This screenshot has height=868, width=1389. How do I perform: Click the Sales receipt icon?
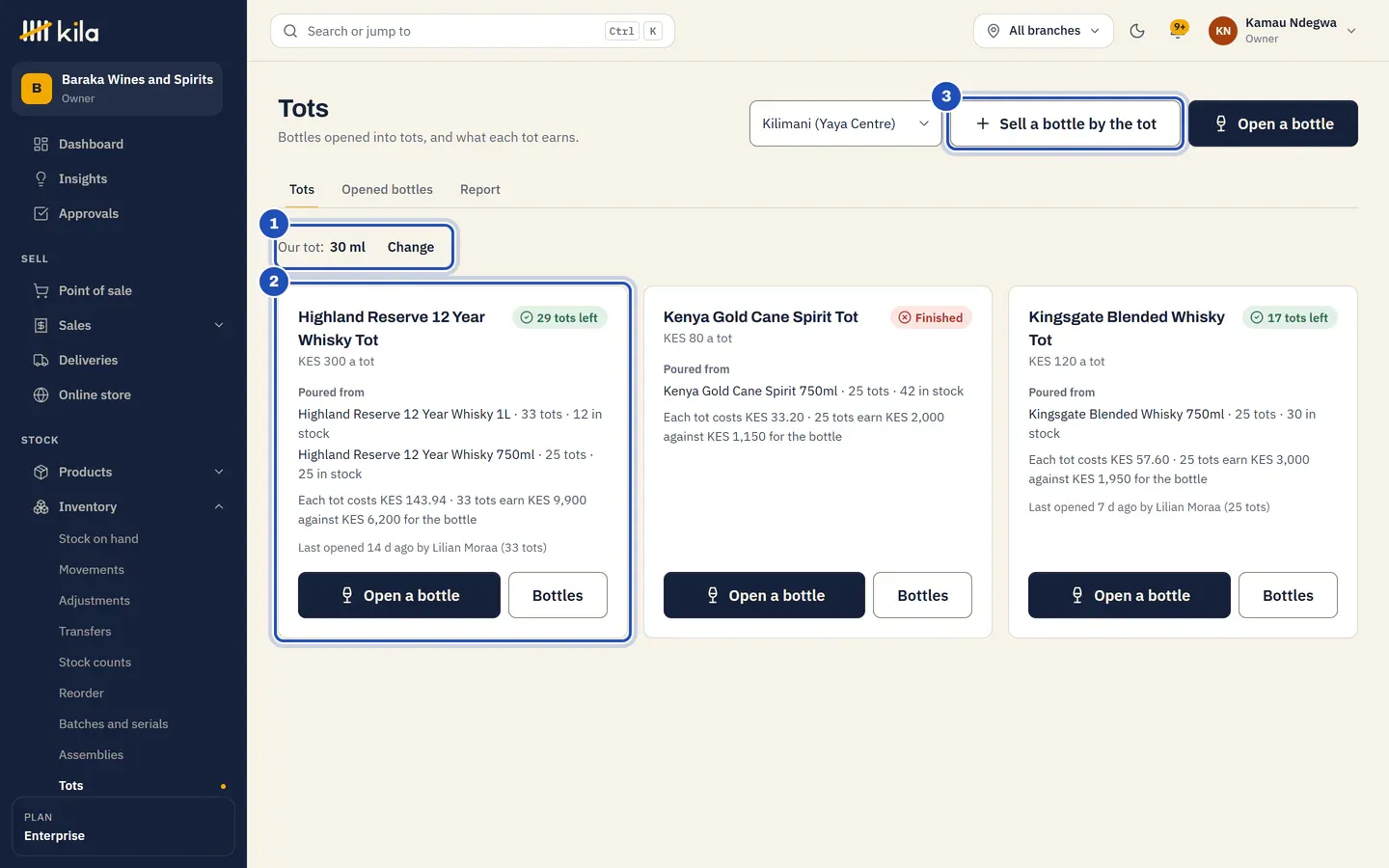(41, 325)
